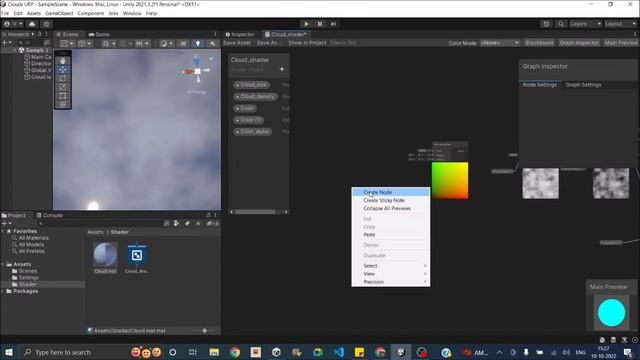Click the Pause button
Image resolution: width=640 pixels, height=360 pixels.
point(320,24)
